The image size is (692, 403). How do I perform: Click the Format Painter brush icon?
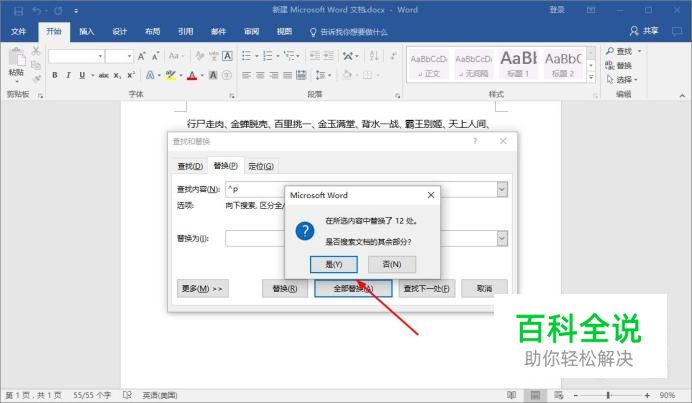(36, 79)
